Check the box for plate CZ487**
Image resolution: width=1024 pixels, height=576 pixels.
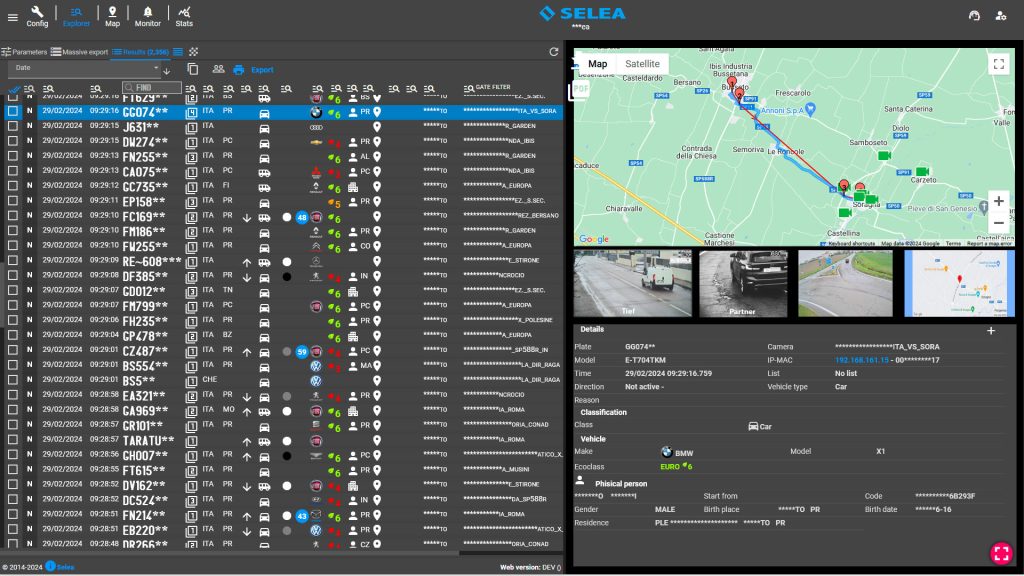point(12,350)
